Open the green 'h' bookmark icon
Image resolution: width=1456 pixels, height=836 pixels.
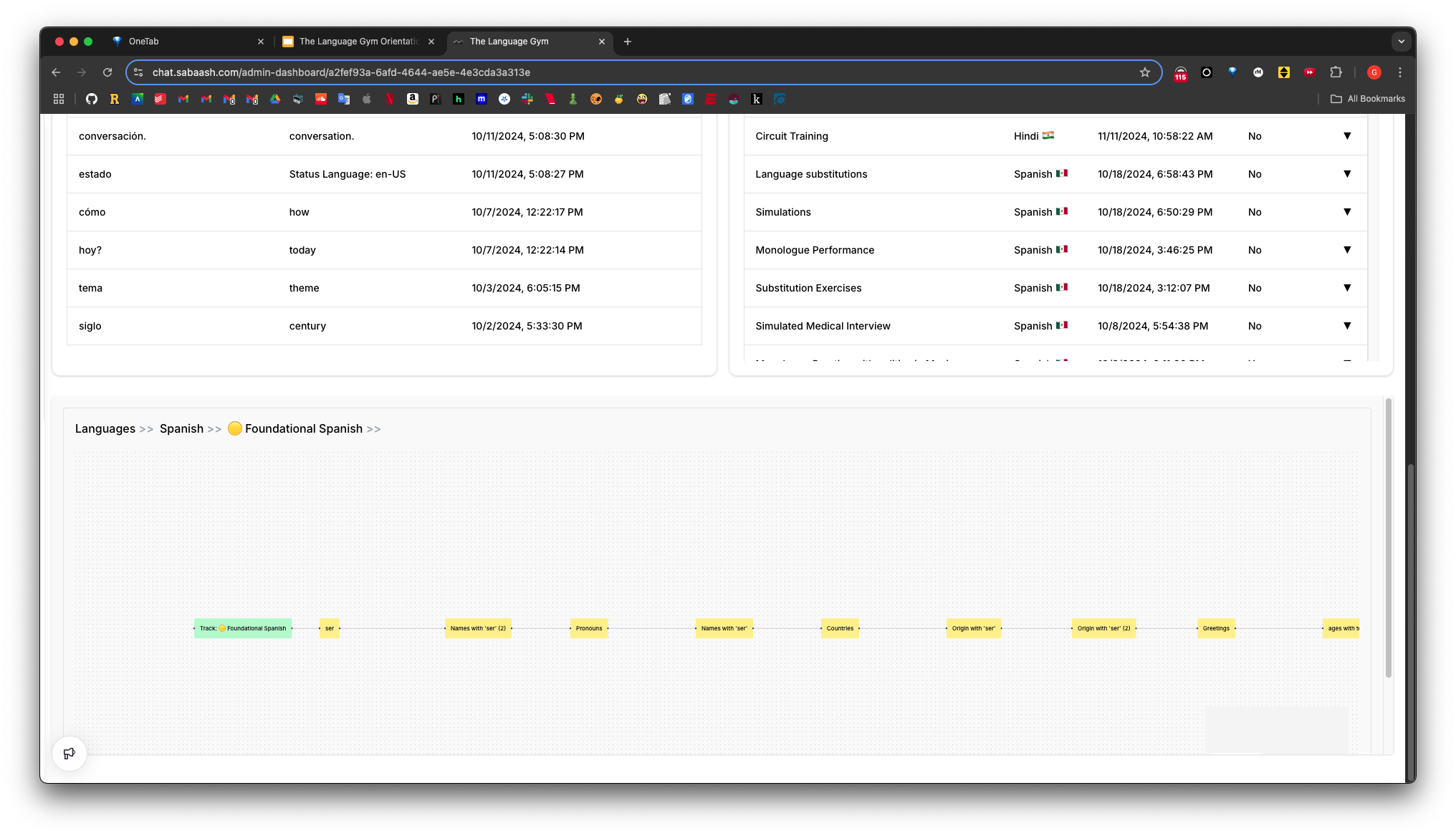pos(459,99)
